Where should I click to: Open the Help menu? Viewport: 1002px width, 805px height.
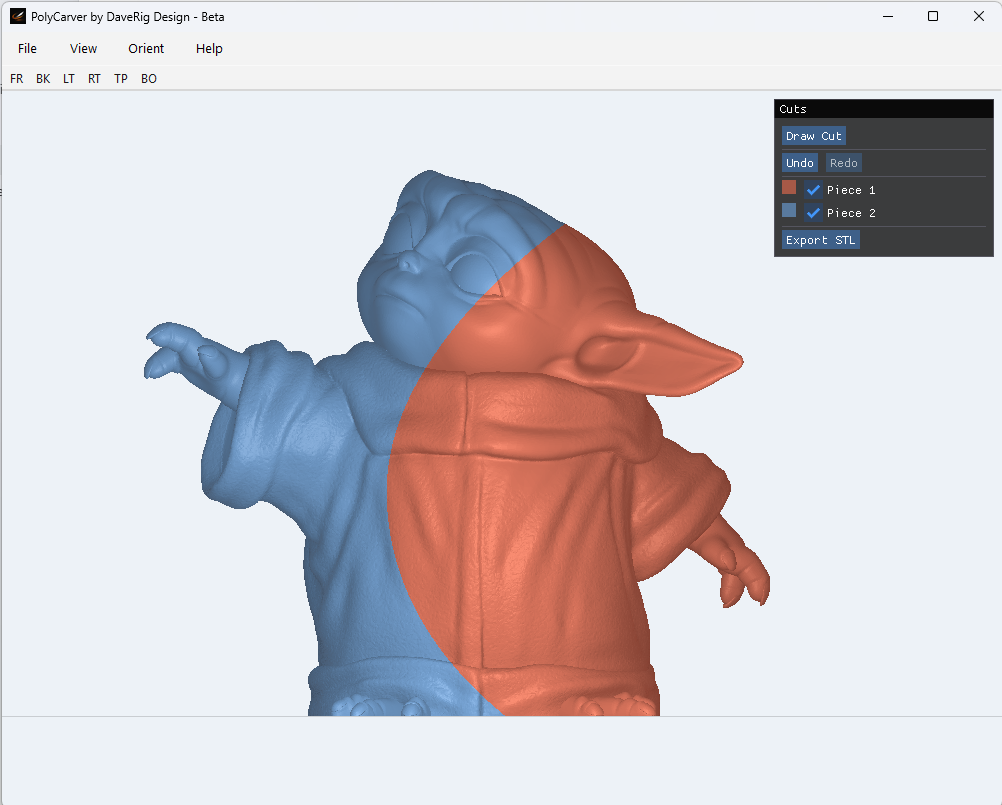(x=209, y=49)
